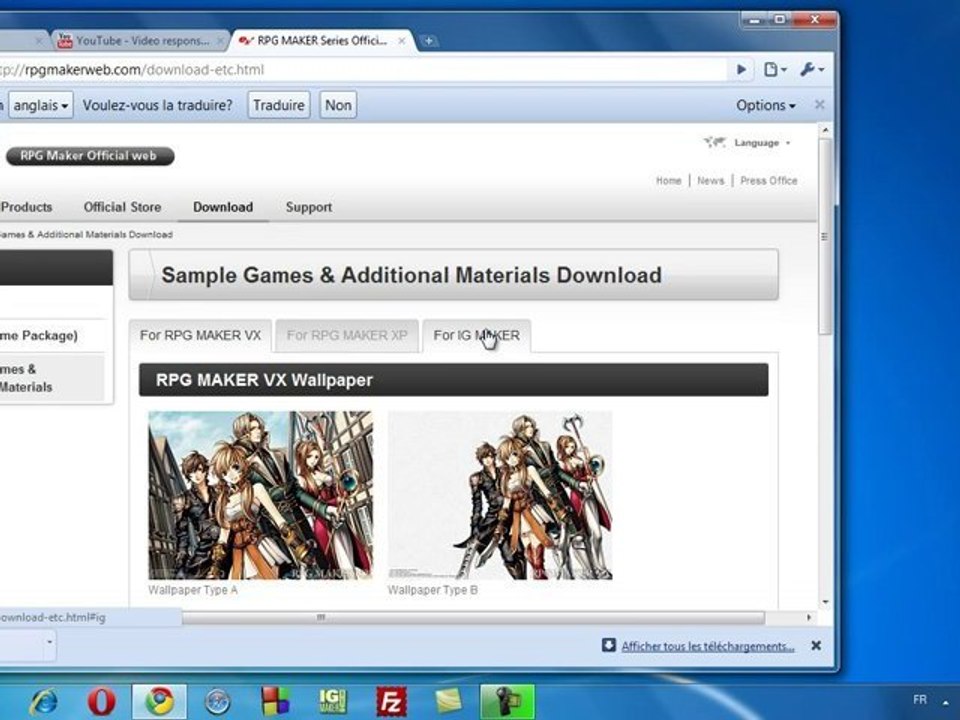Open the Chrome page menu icon

click(774, 70)
